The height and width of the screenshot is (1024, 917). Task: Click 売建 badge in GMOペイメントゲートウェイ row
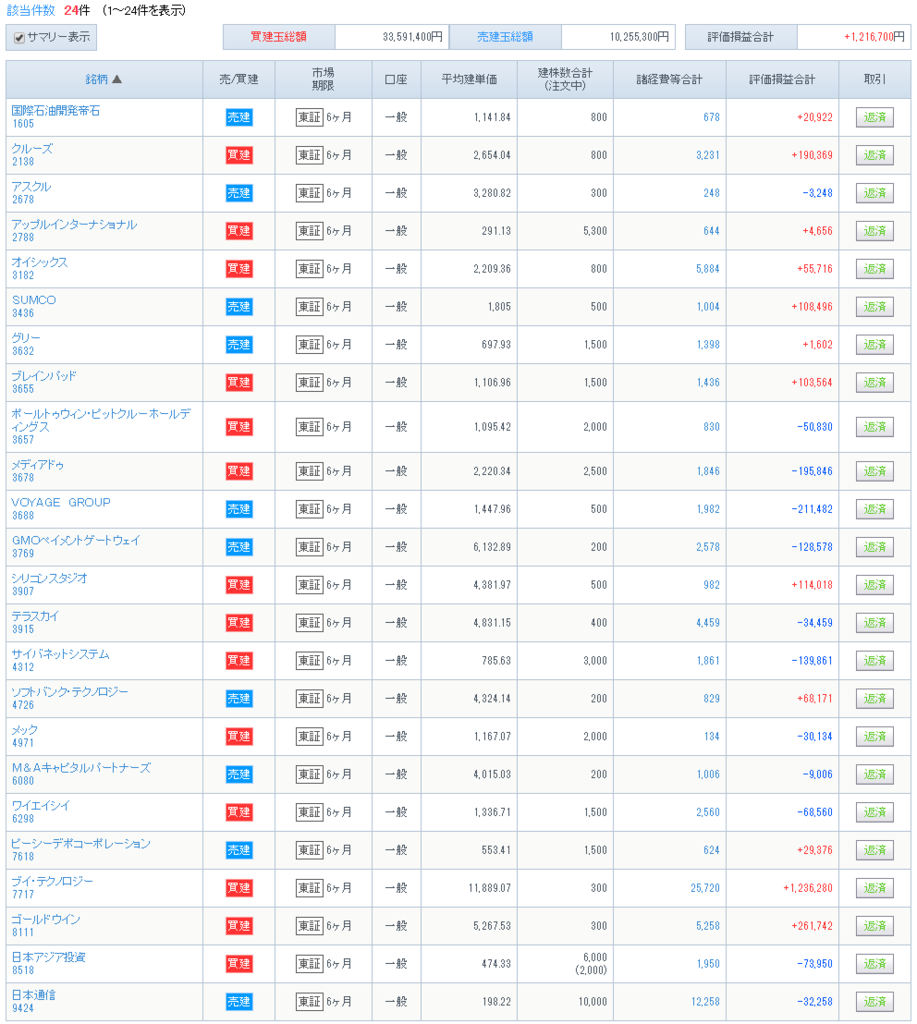point(239,547)
